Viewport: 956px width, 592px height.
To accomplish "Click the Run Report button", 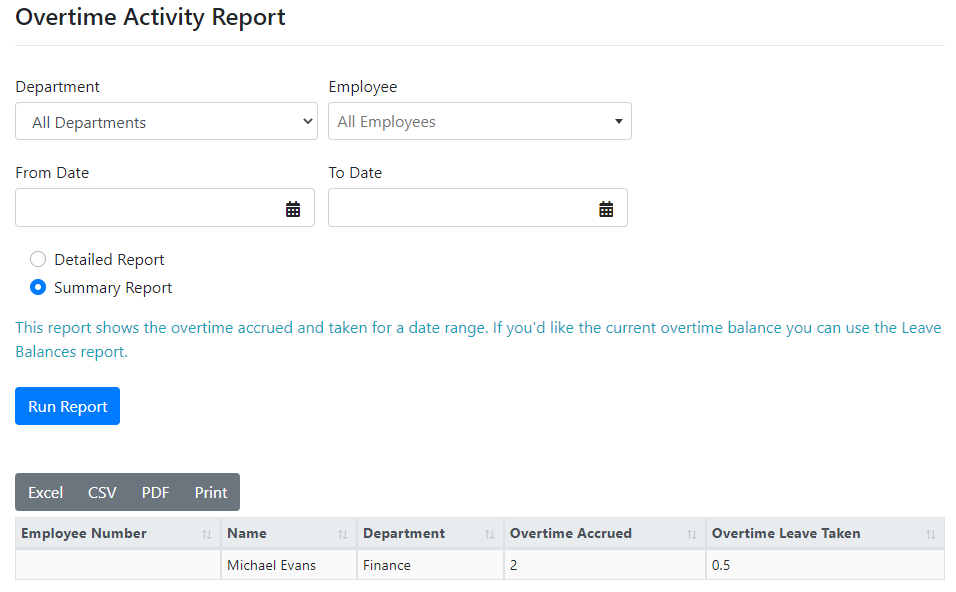I will 67,406.
